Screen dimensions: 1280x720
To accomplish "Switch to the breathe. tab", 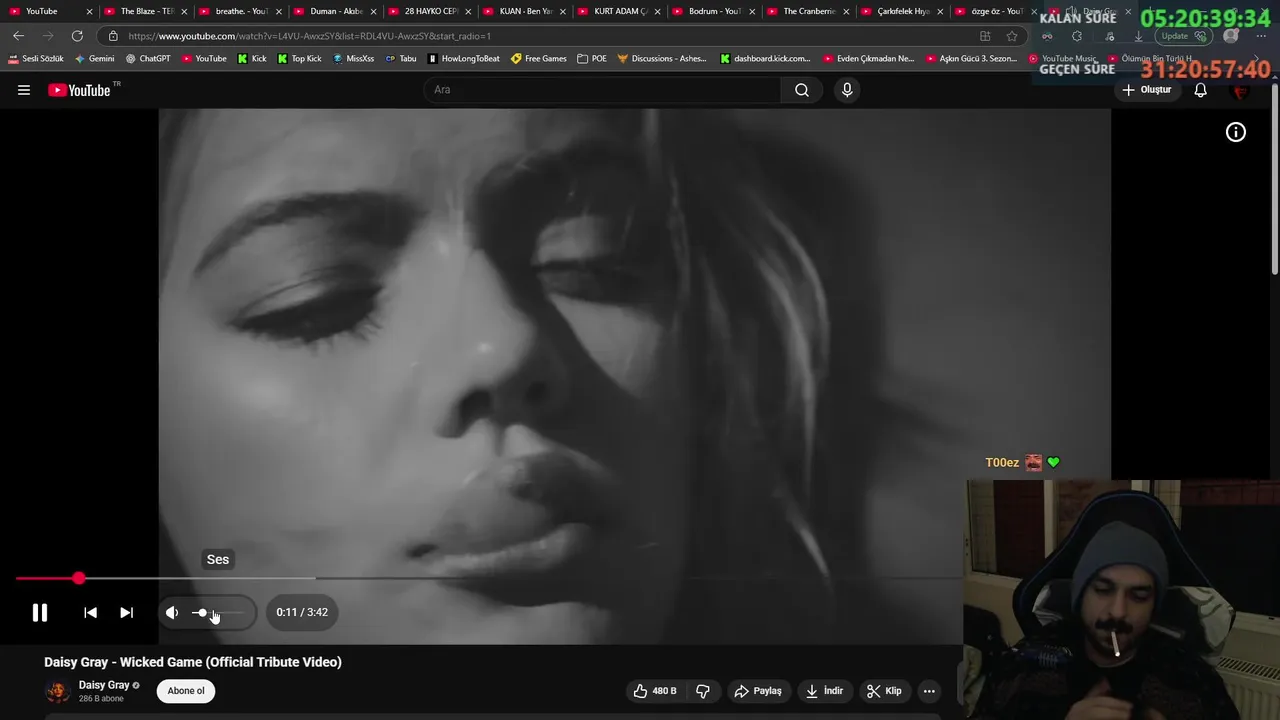I will pyautogui.click(x=240, y=11).
